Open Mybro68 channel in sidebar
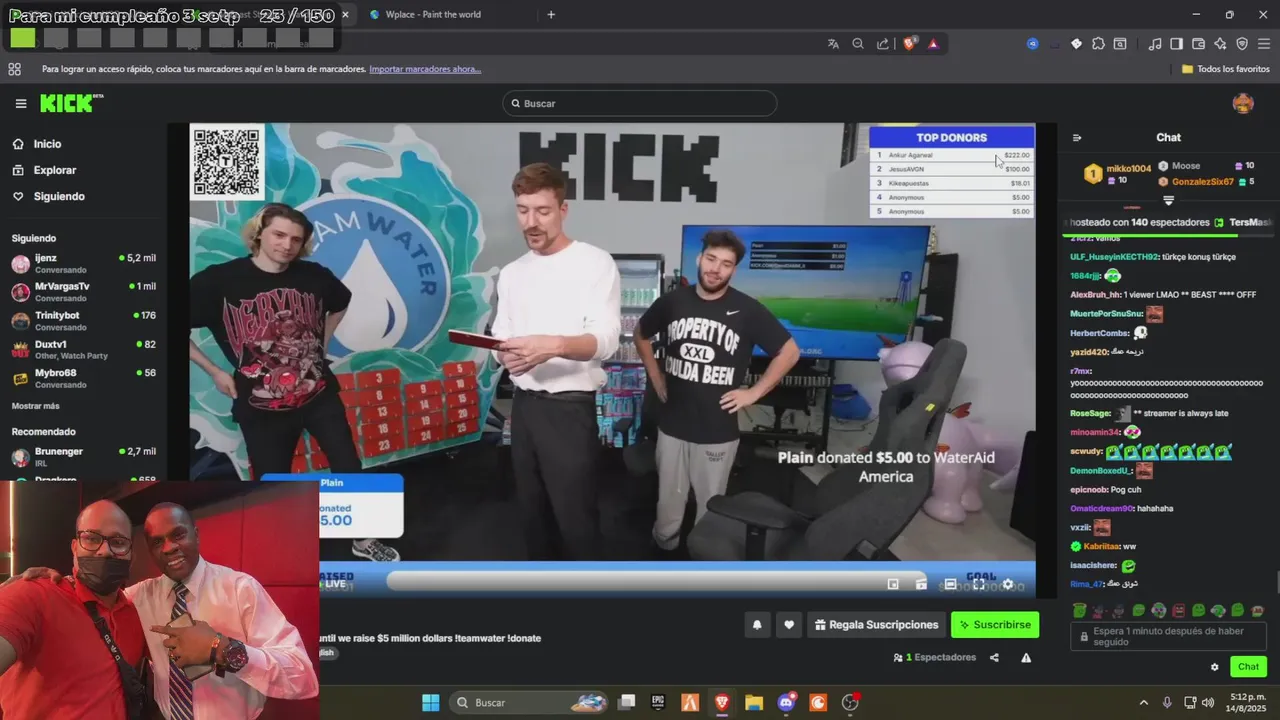1280x720 pixels. tap(84, 379)
